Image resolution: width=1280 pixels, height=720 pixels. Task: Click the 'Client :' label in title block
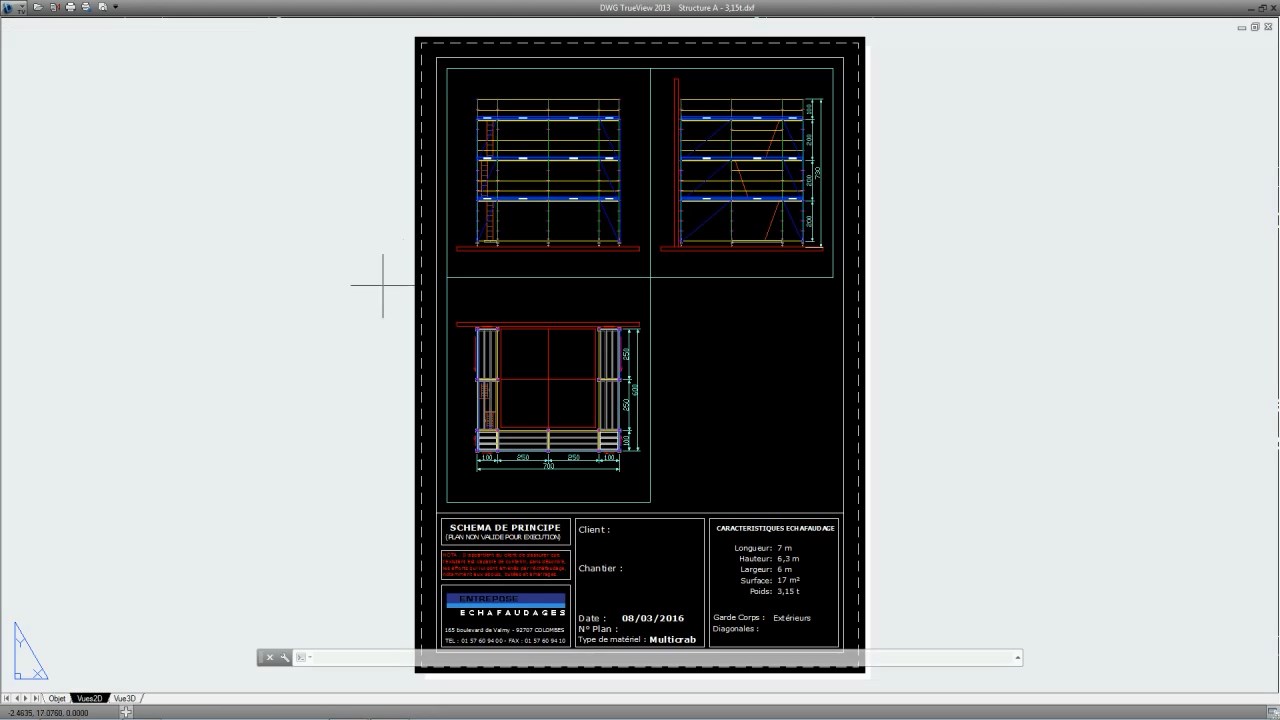[x=594, y=530]
